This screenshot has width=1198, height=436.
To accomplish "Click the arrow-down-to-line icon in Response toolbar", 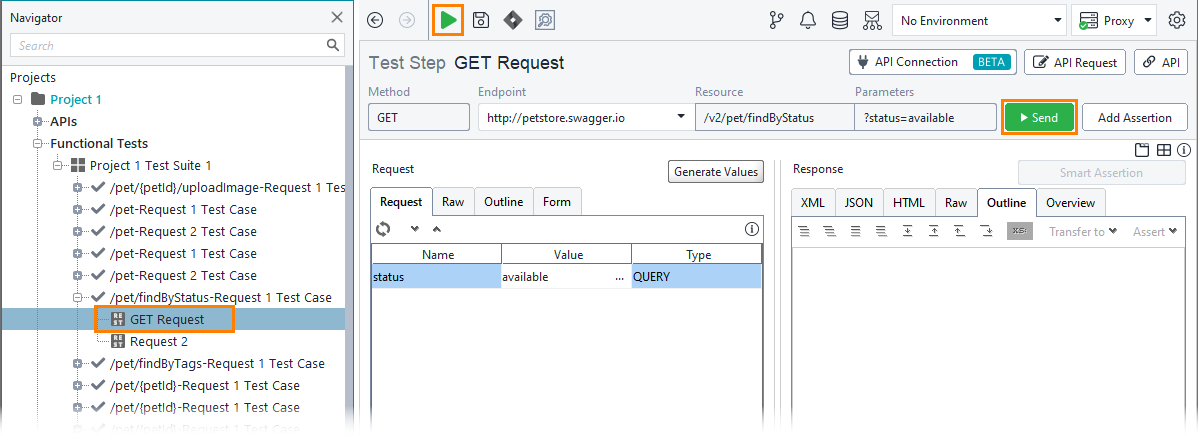I will tap(907, 231).
